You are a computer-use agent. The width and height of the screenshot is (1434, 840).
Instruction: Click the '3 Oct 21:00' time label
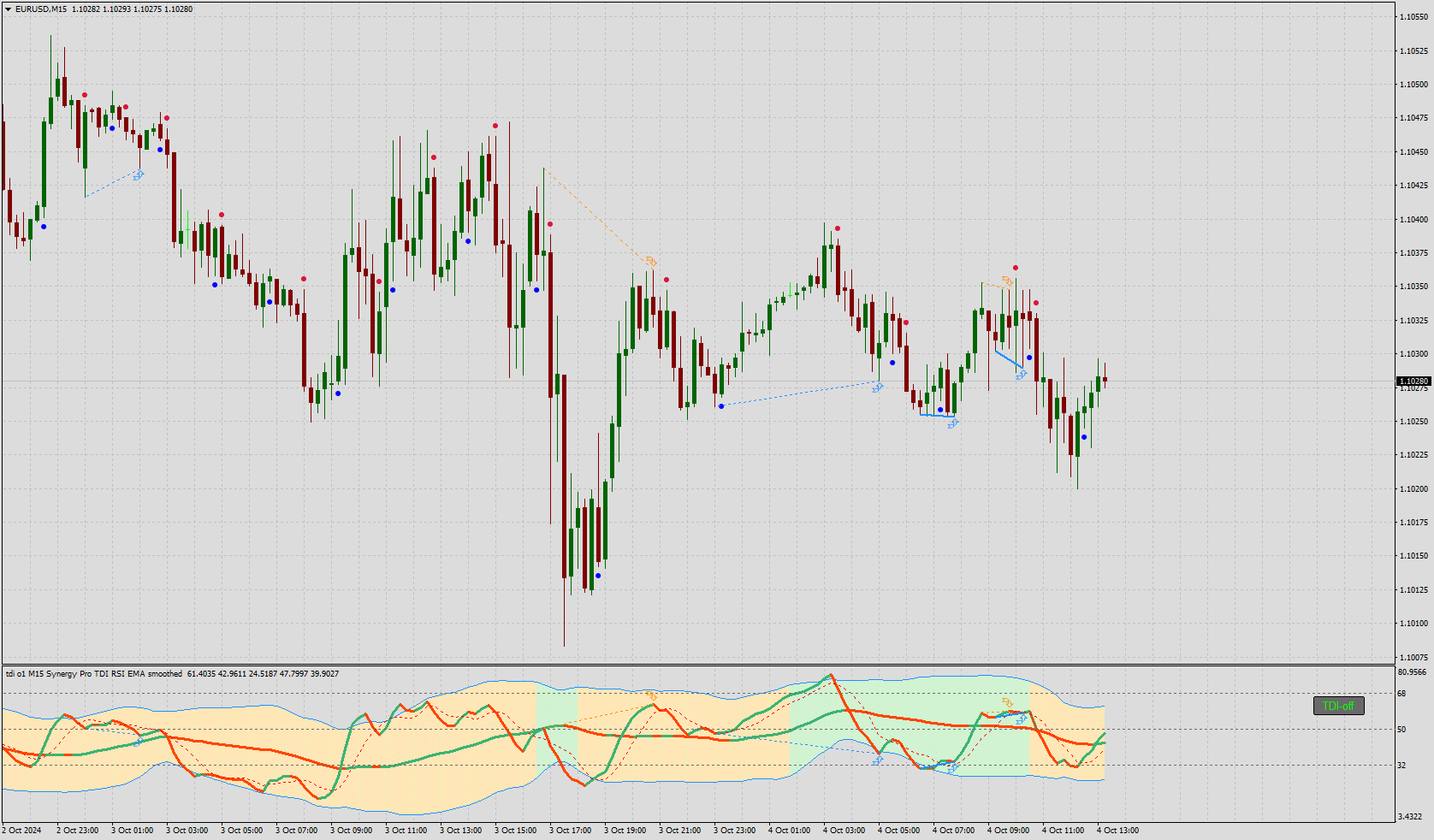coord(679,831)
